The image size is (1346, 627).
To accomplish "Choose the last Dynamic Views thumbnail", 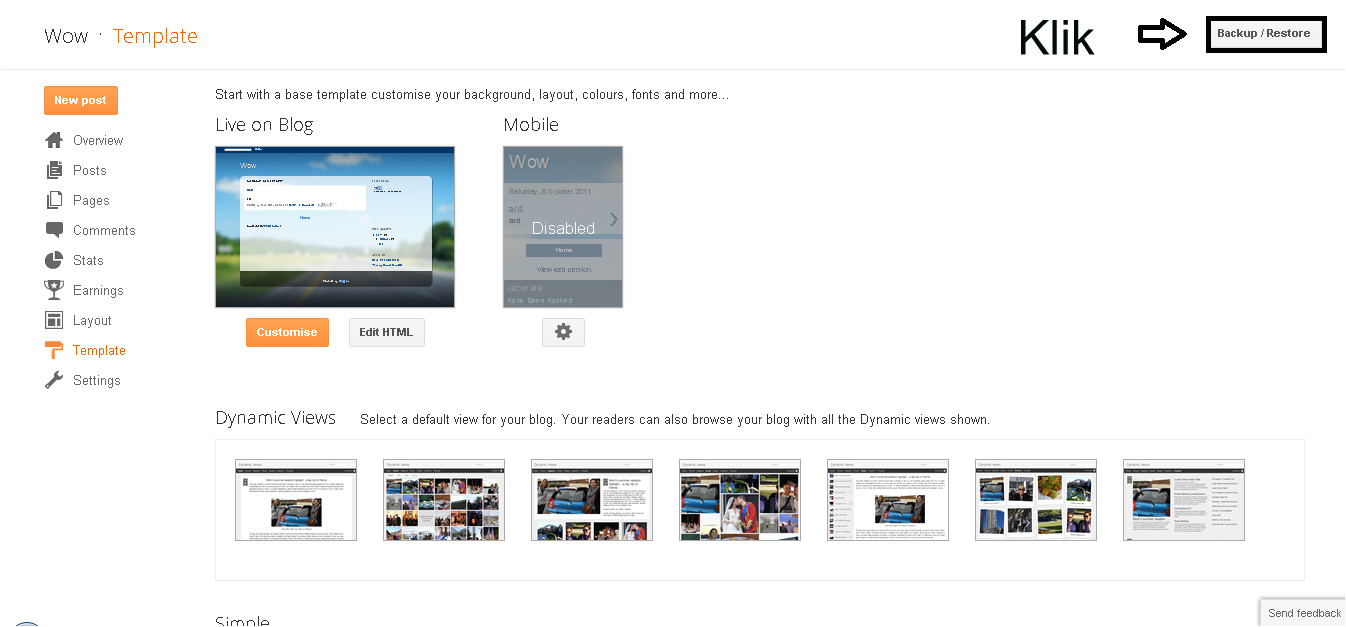I will [x=1184, y=500].
